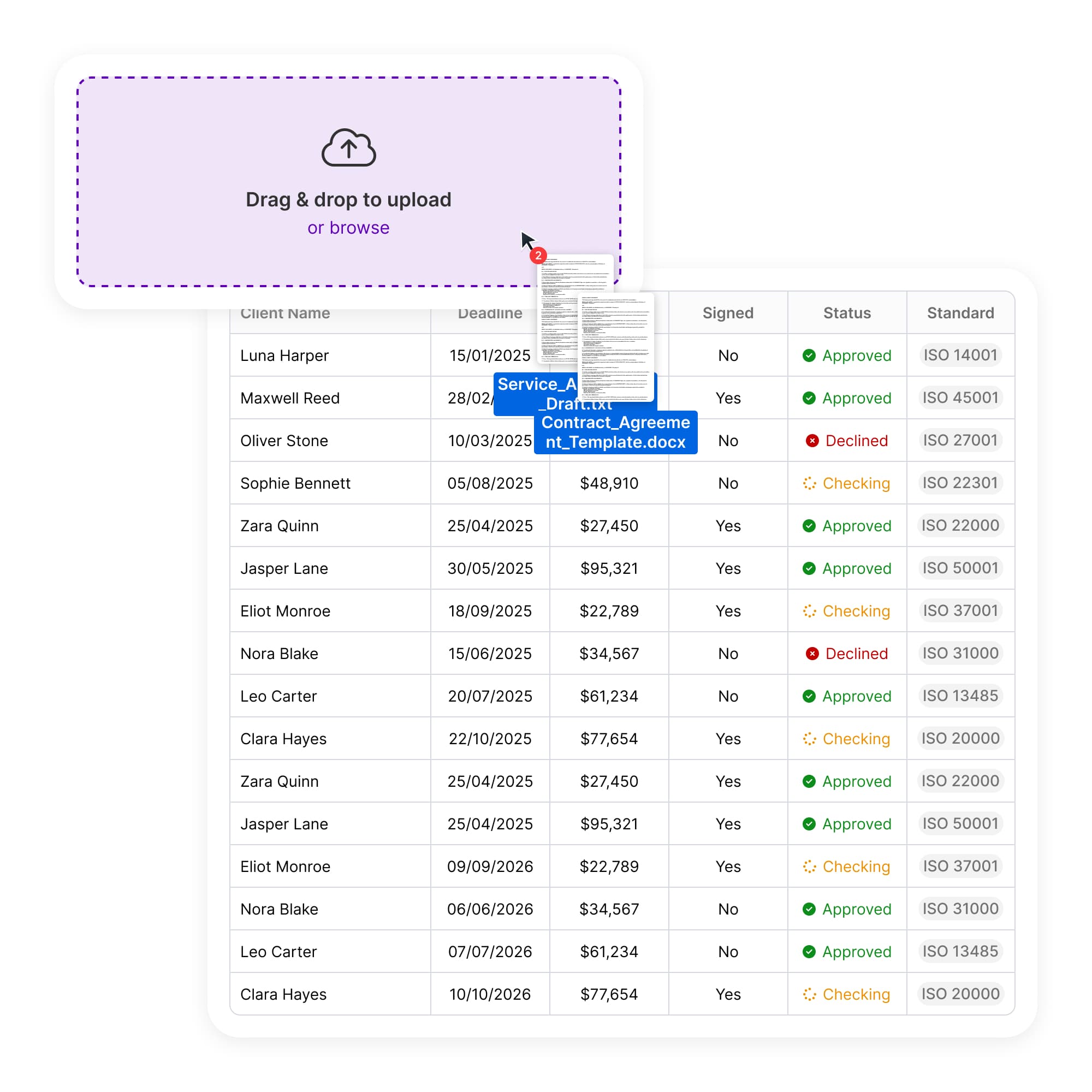Click the green Approved icon for Maxwell Reed
This screenshot has height=1092, width=1092.
(x=809, y=398)
